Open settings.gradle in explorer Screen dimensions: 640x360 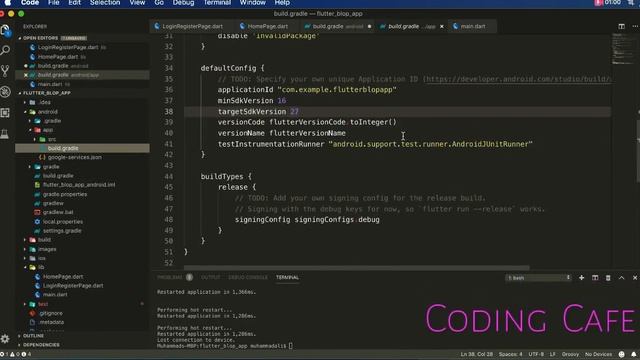tap(62, 231)
